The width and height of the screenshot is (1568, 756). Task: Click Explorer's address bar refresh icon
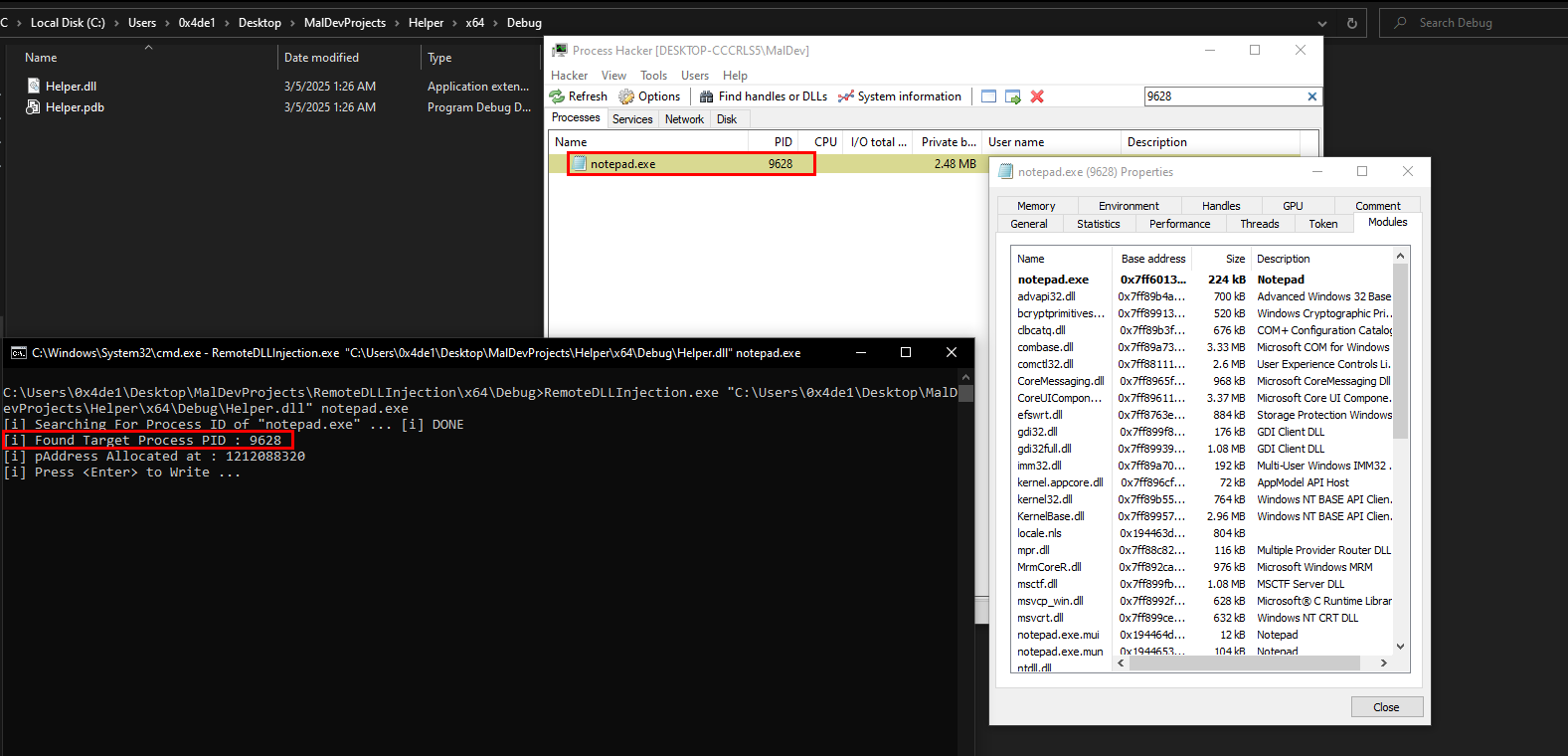pyautogui.click(x=1352, y=23)
